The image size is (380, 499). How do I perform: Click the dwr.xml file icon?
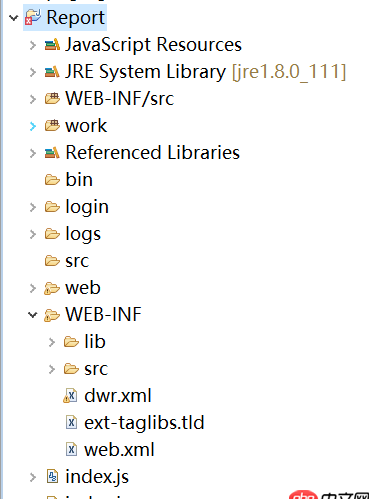[70, 396]
